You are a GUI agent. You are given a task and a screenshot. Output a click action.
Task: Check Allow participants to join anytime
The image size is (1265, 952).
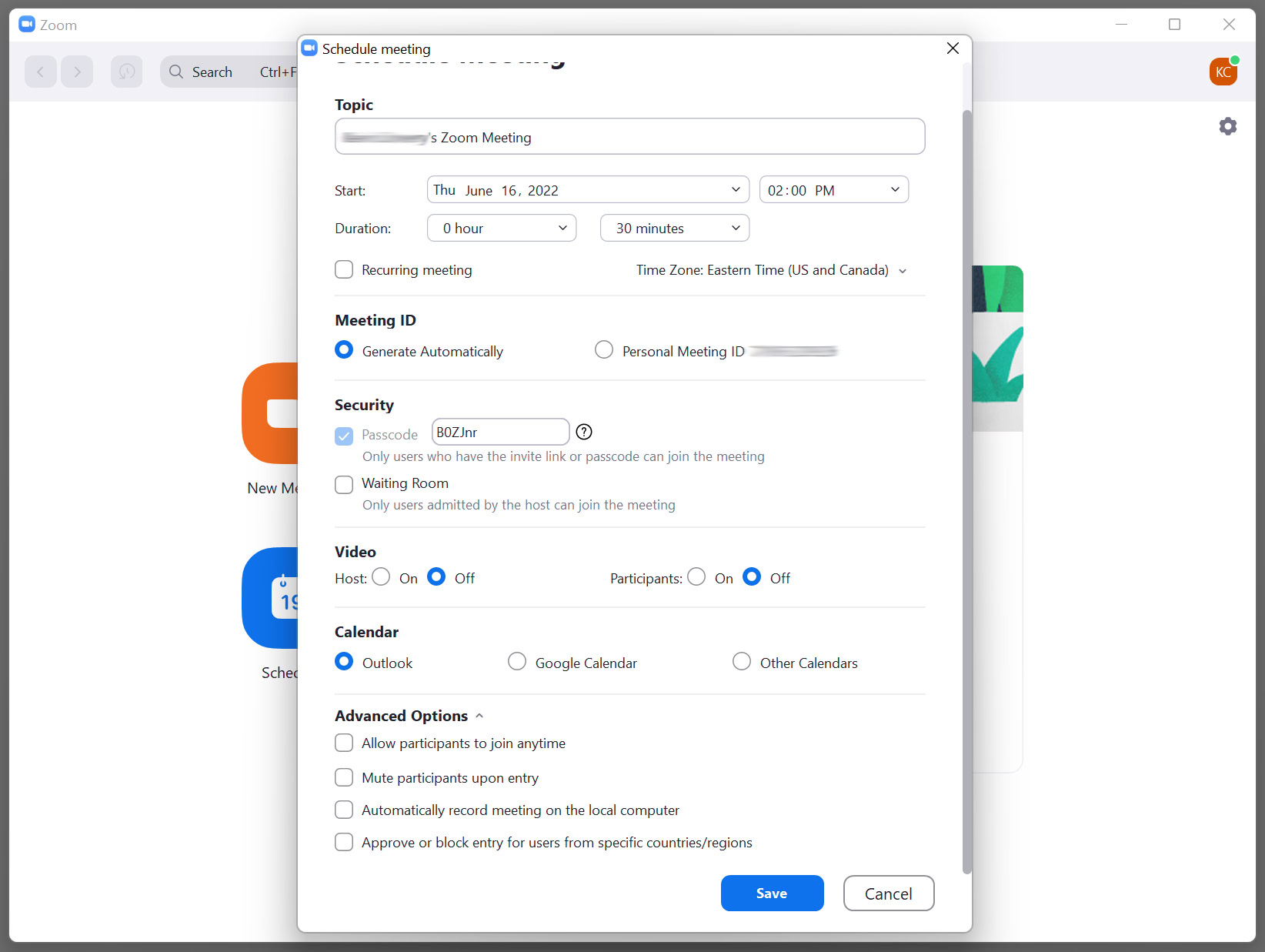point(344,743)
